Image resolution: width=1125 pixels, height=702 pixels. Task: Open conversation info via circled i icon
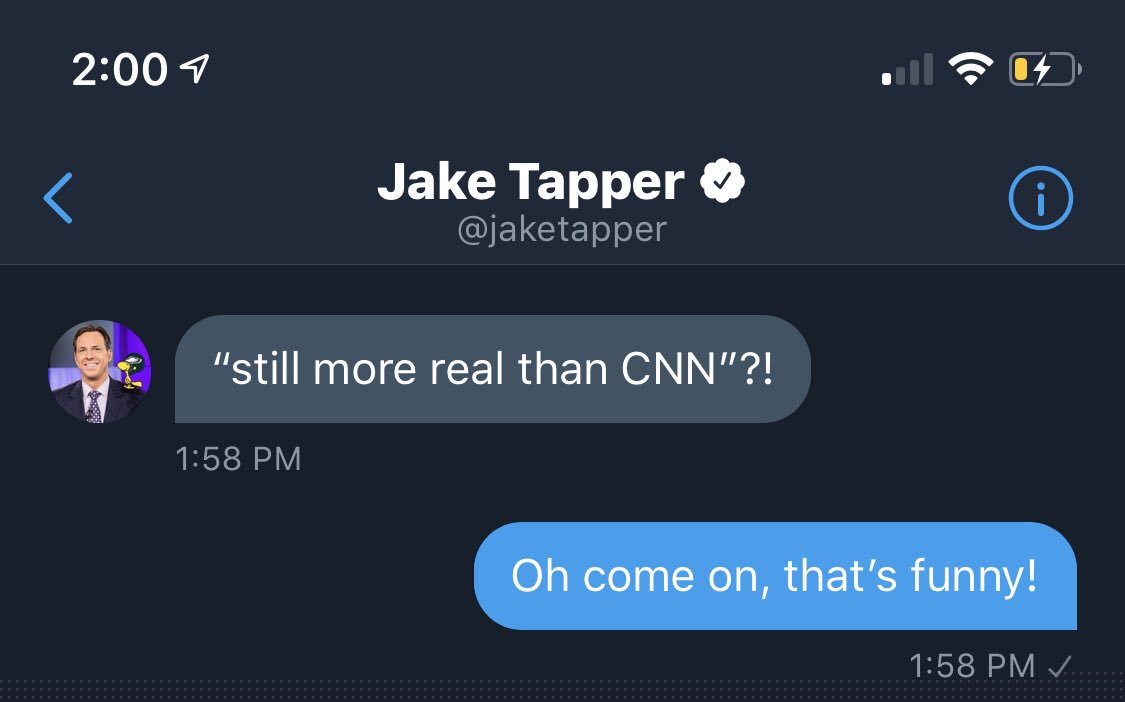pos(1040,198)
